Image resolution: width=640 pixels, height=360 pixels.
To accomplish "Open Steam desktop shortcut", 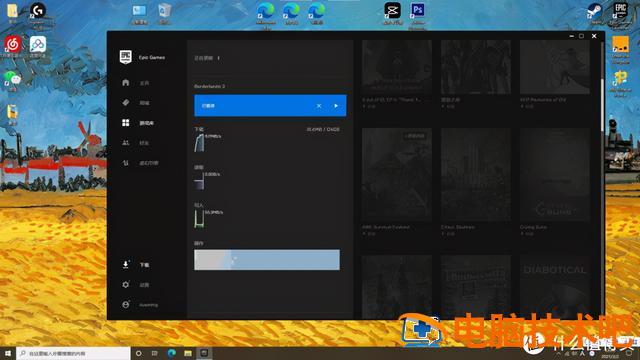I will [x=594, y=13].
